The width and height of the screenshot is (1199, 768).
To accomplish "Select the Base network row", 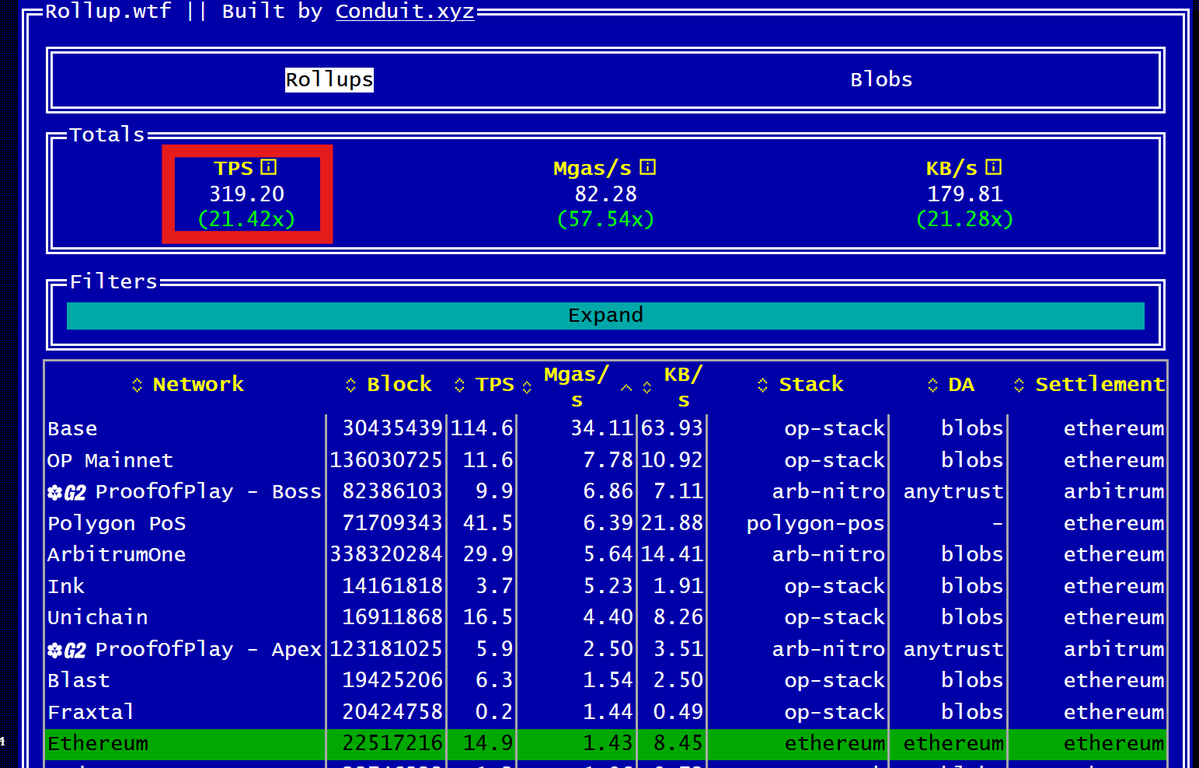I will point(606,428).
